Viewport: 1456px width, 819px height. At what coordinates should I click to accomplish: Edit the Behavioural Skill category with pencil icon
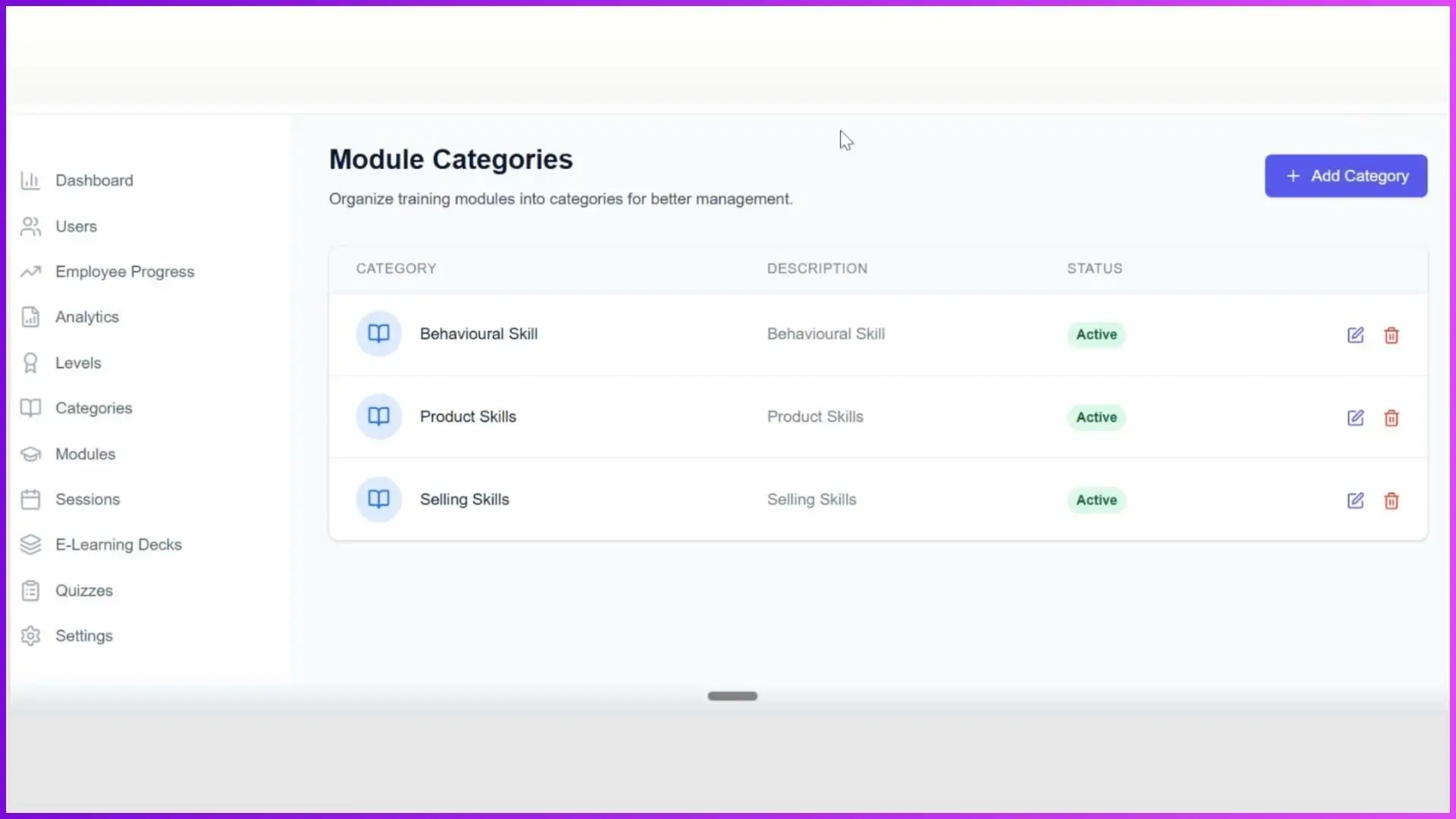pyautogui.click(x=1356, y=334)
